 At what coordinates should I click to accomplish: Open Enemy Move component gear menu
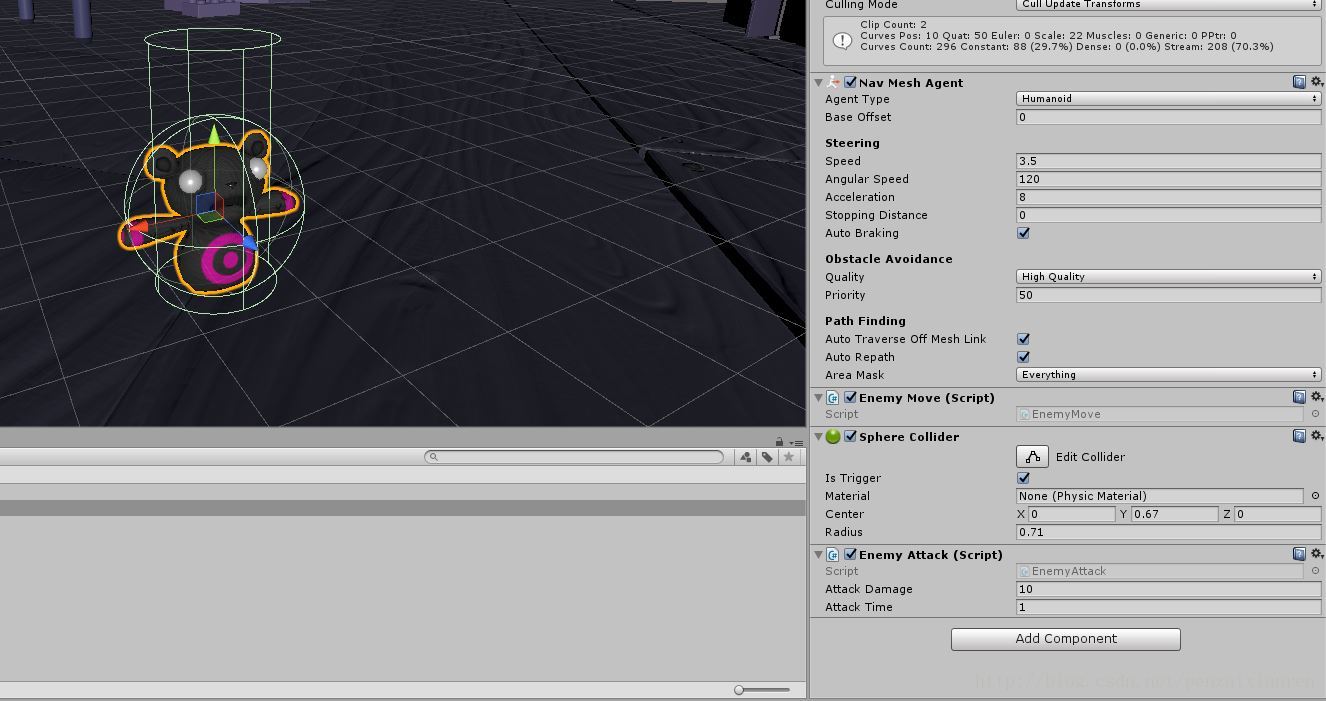(1317, 397)
